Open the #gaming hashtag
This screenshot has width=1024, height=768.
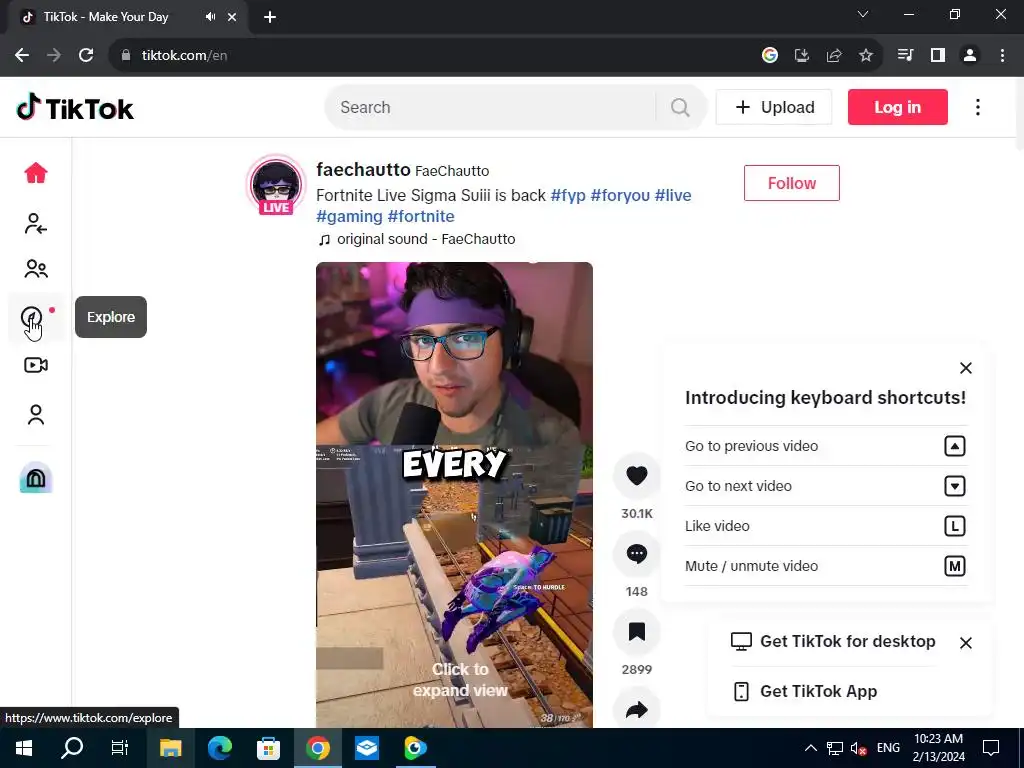point(349,216)
